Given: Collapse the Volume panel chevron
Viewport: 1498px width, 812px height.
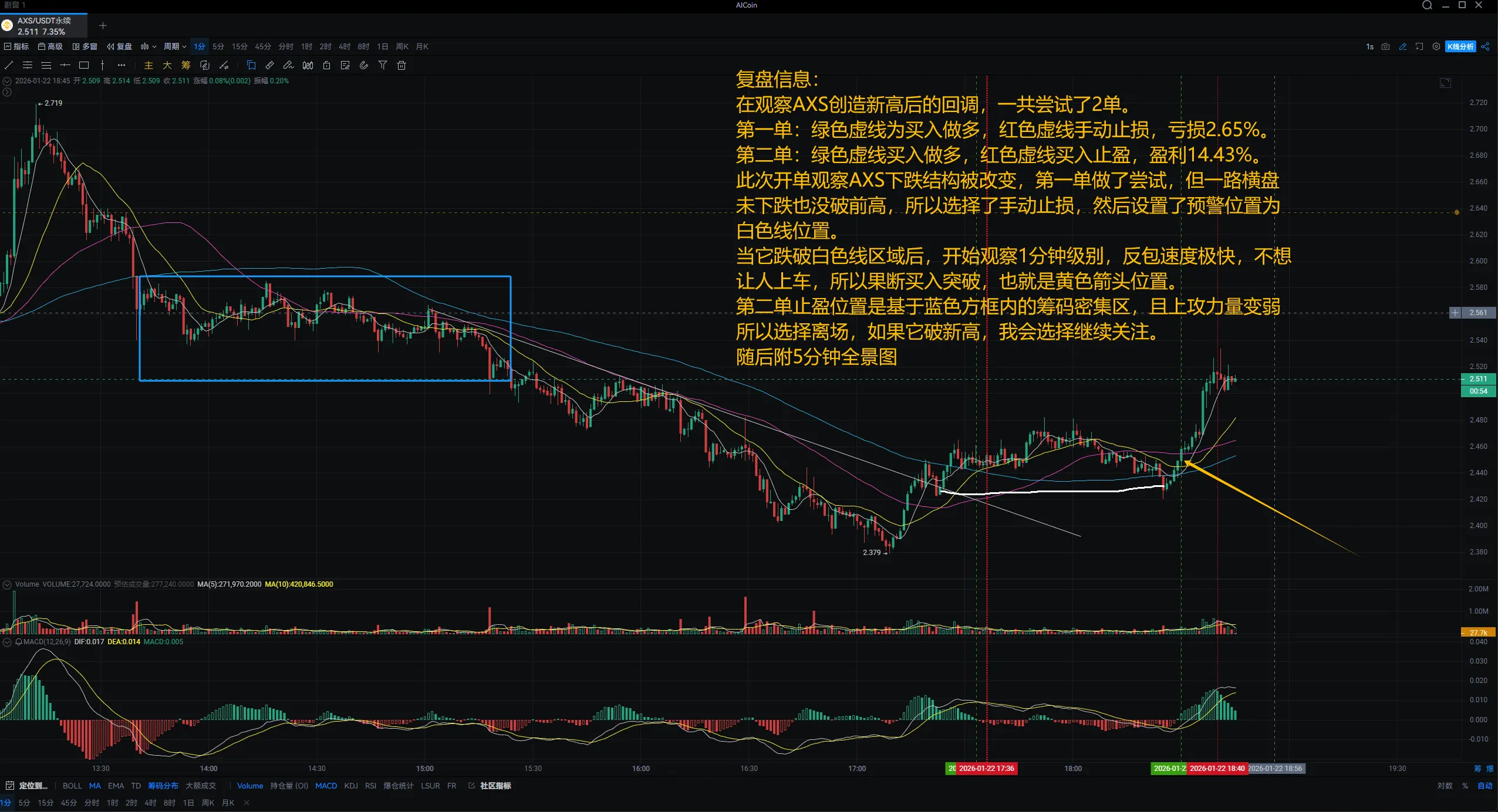Looking at the screenshot, I should pos(7,584).
